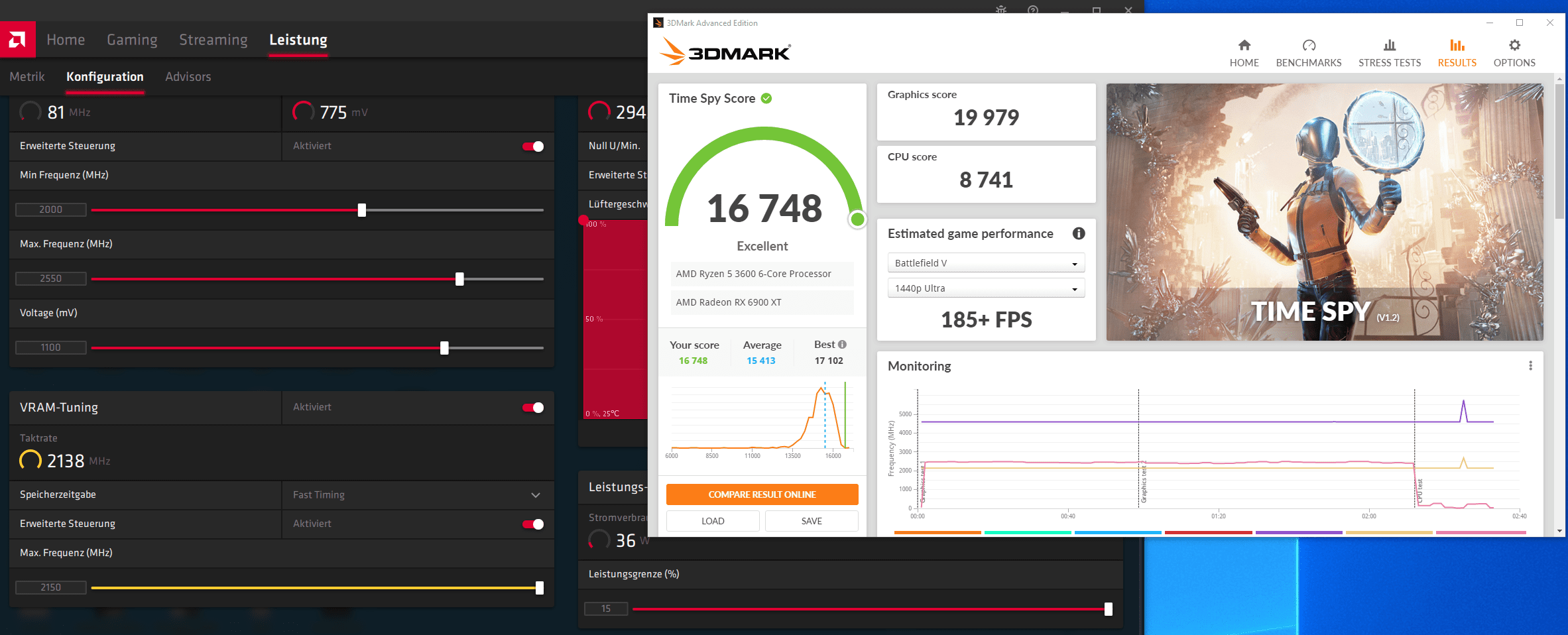Click teal legend bar under Monitoring chart

click(1028, 532)
